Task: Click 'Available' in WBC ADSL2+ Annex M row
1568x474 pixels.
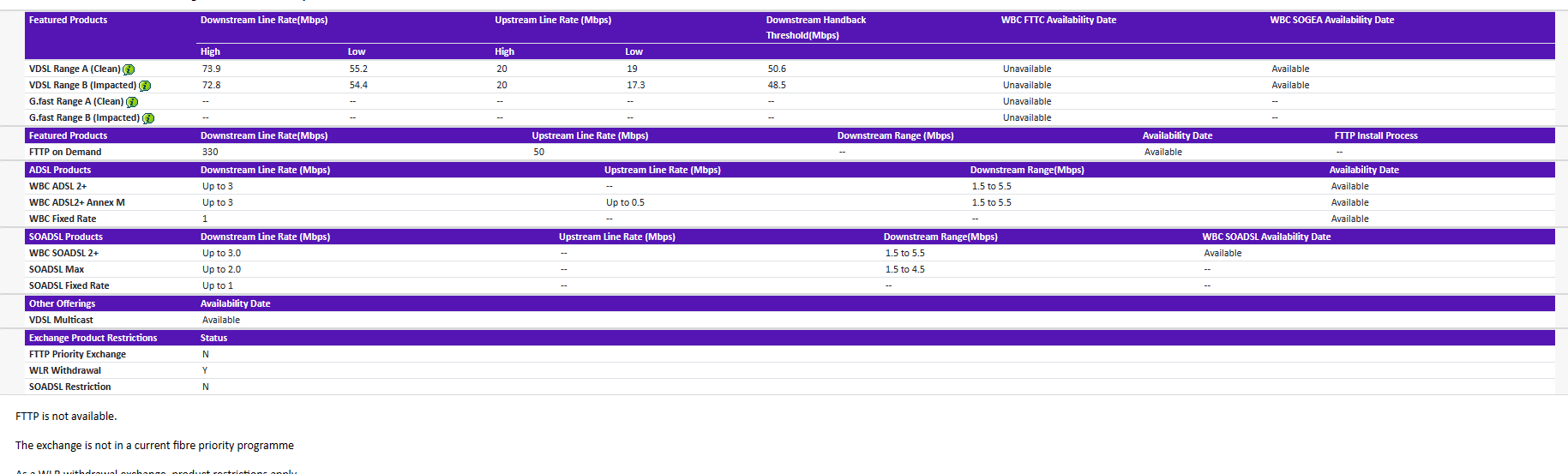Action: [x=1350, y=202]
